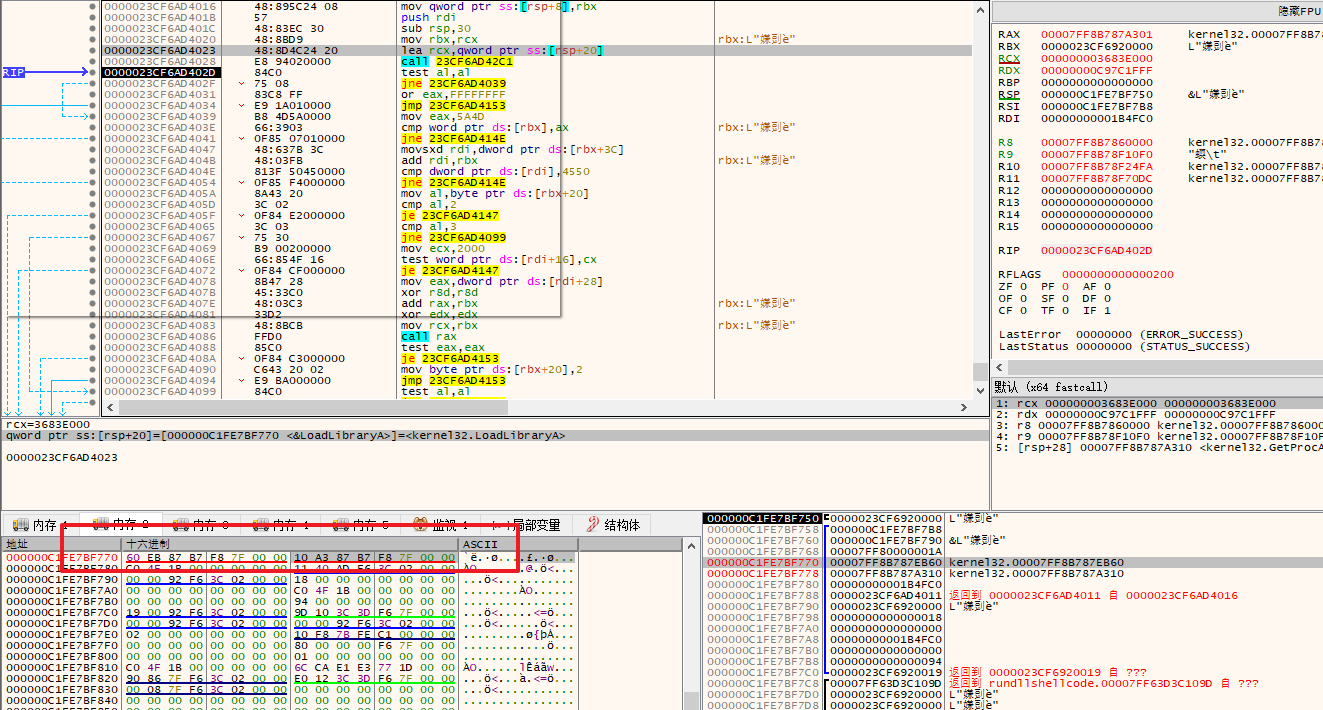
Task: Click the left arrow of the registers horizontal scrollbar
Action: point(1000,369)
